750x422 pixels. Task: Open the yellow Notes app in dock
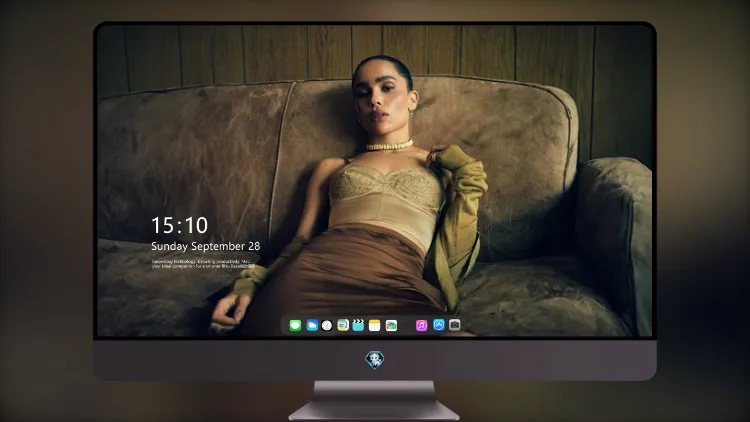coord(375,325)
